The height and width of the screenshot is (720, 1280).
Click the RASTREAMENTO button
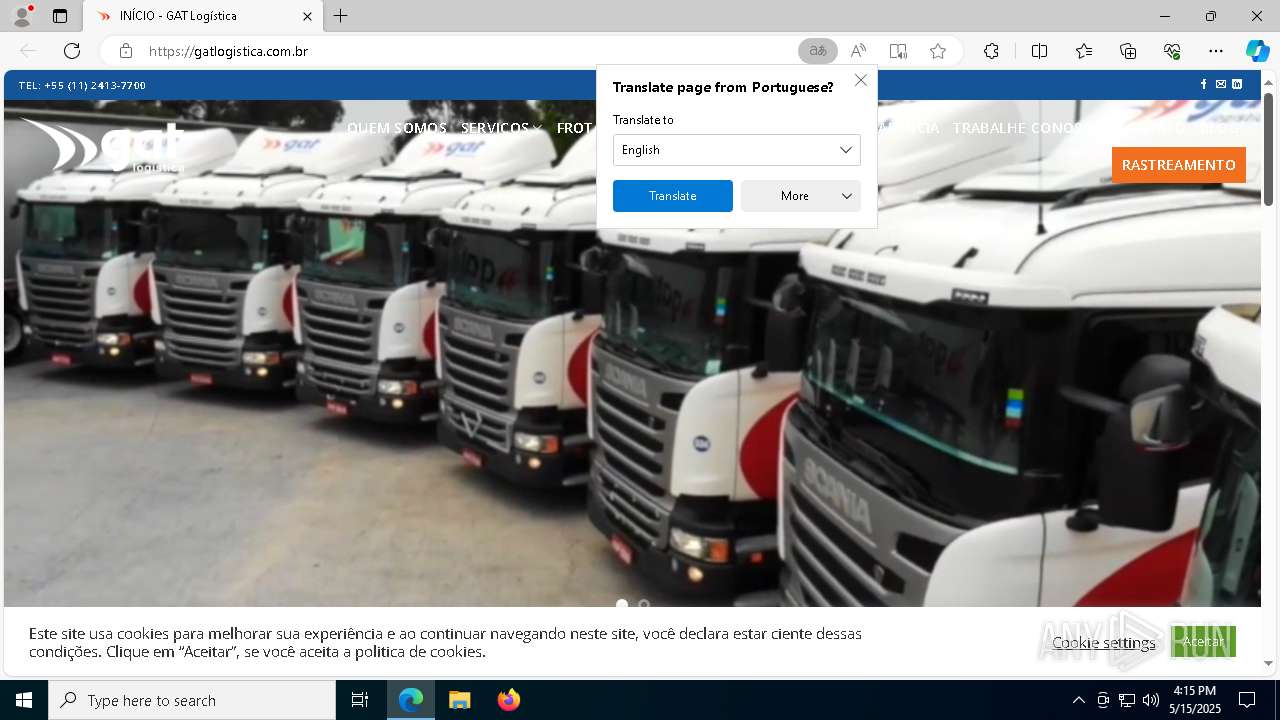[x=1179, y=165]
